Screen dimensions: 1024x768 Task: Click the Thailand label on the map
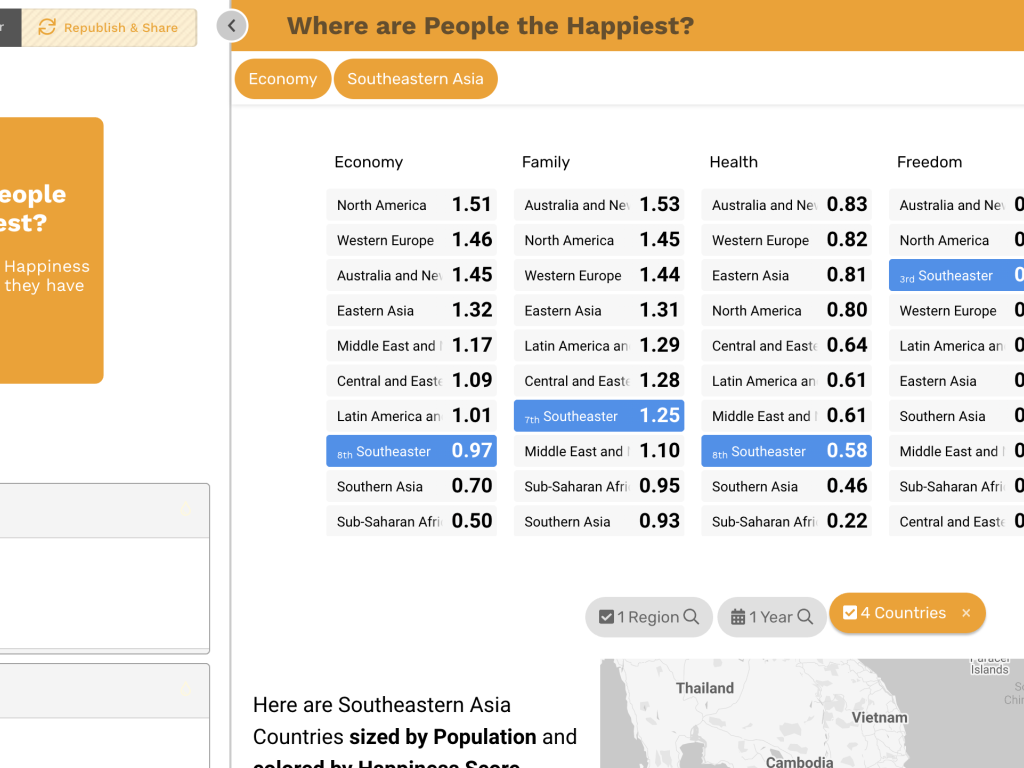click(705, 688)
